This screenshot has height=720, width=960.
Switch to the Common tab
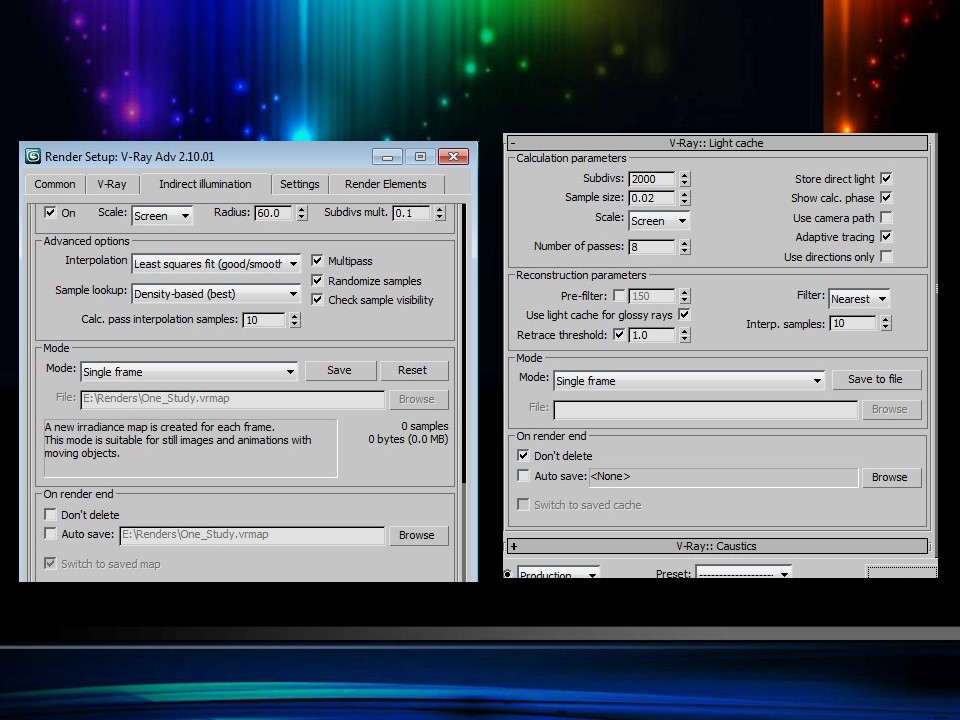pyautogui.click(x=54, y=184)
